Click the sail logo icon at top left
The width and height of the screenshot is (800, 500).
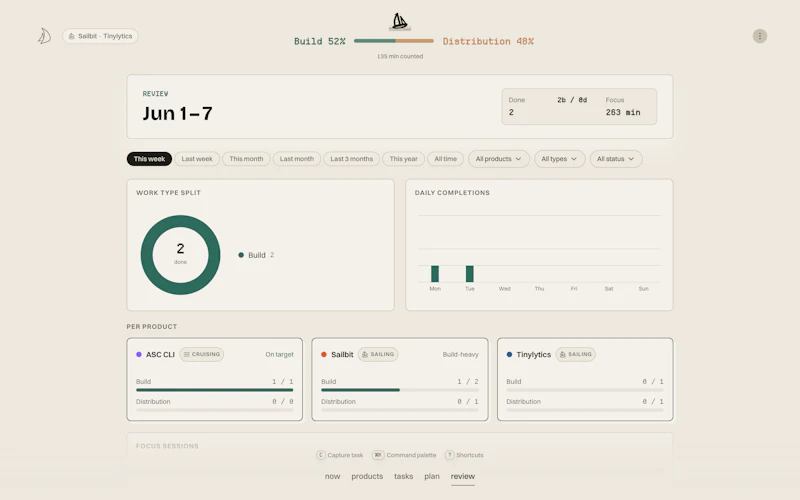pyautogui.click(x=44, y=36)
